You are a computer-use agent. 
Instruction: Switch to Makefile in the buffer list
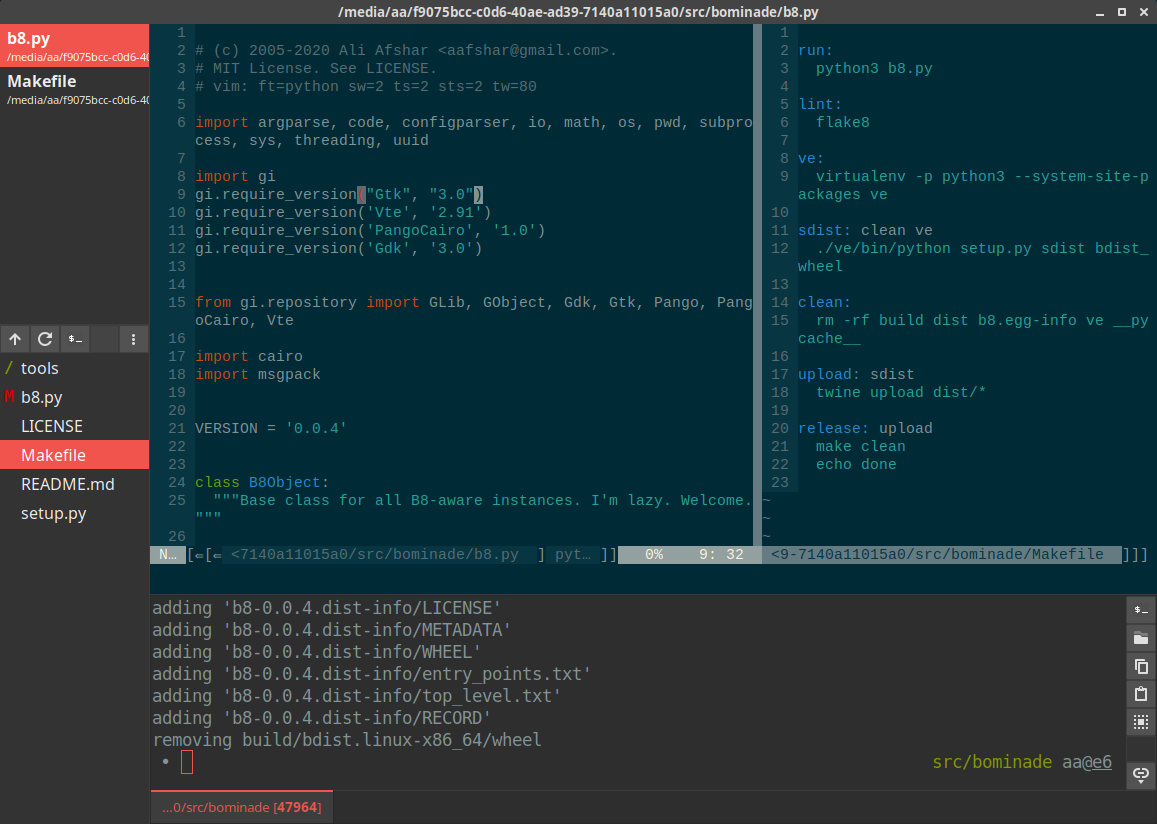coord(75,89)
